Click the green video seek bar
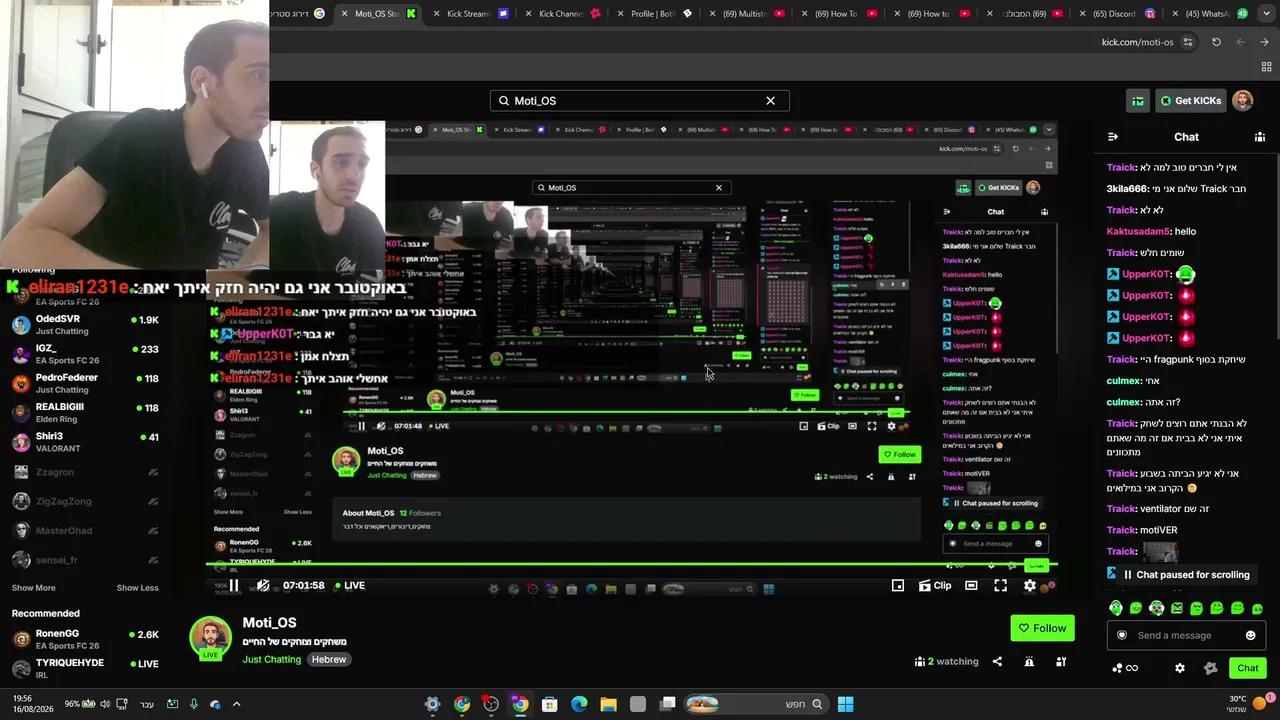 pyautogui.click(x=632, y=566)
